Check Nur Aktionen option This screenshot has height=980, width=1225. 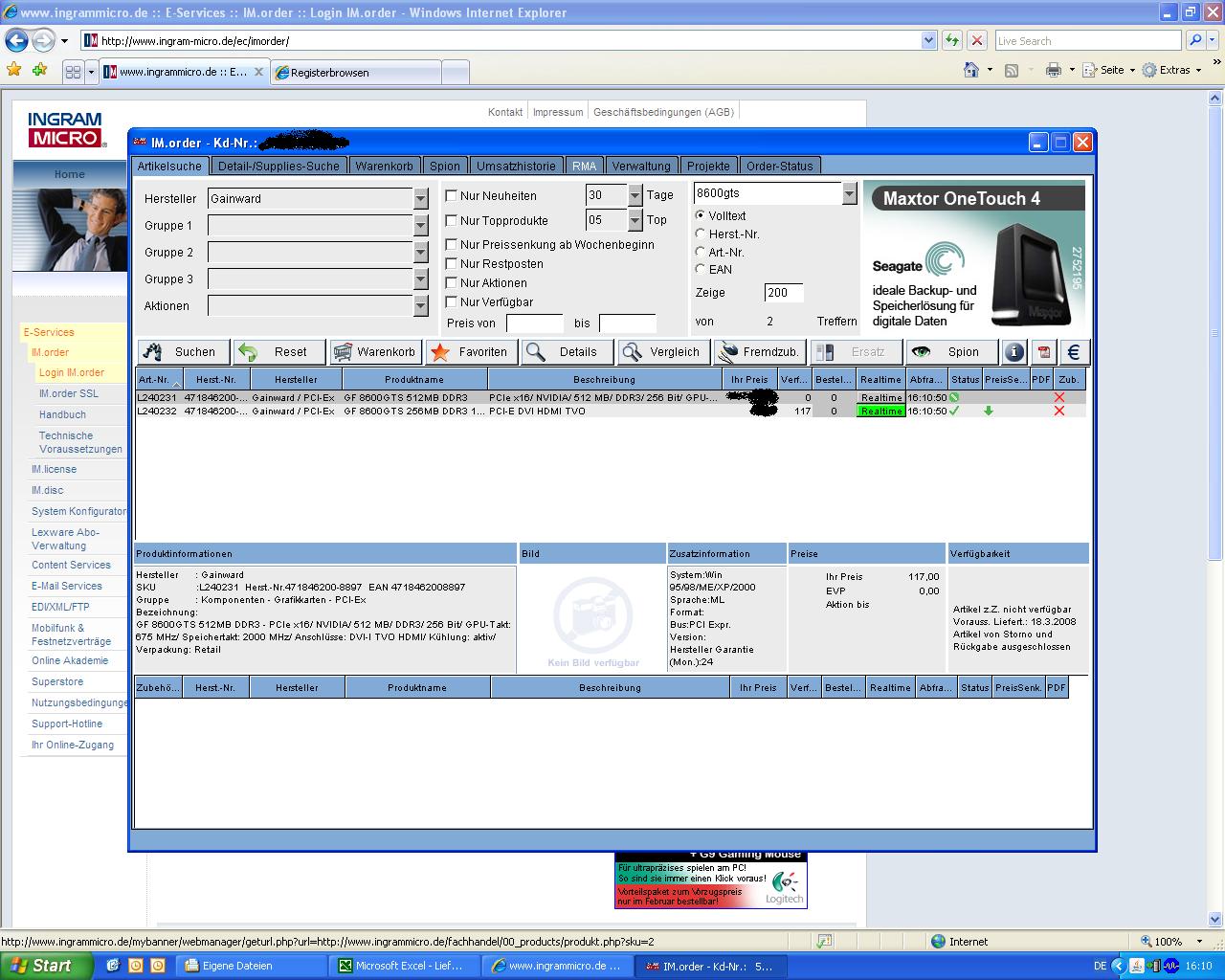pos(452,282)
